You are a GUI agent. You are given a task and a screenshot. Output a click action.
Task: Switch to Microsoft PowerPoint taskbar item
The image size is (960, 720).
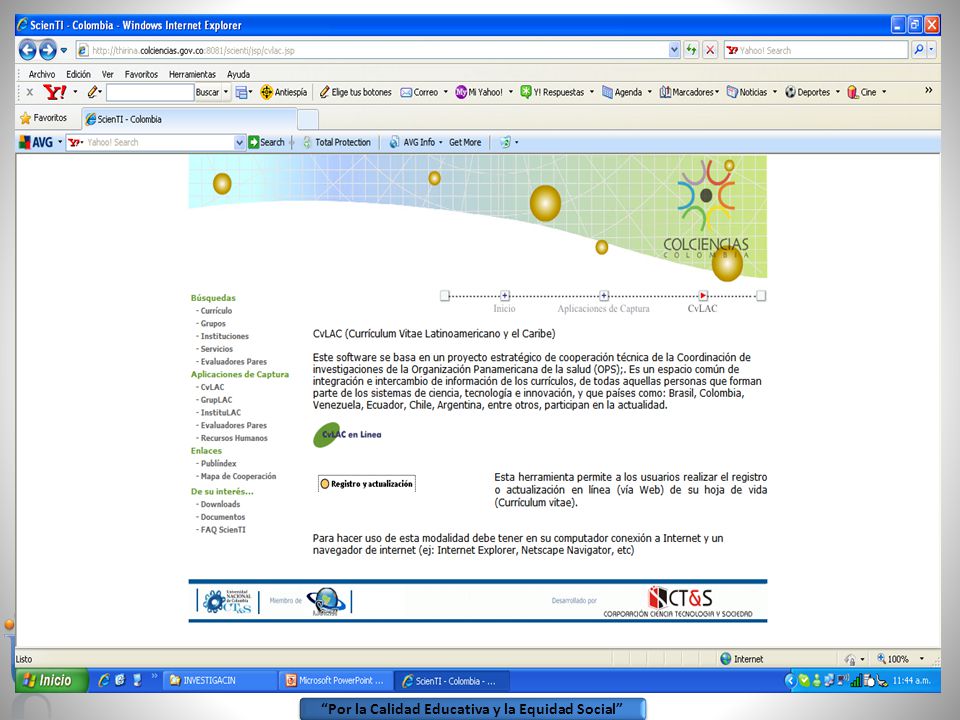tap(336, 680)
